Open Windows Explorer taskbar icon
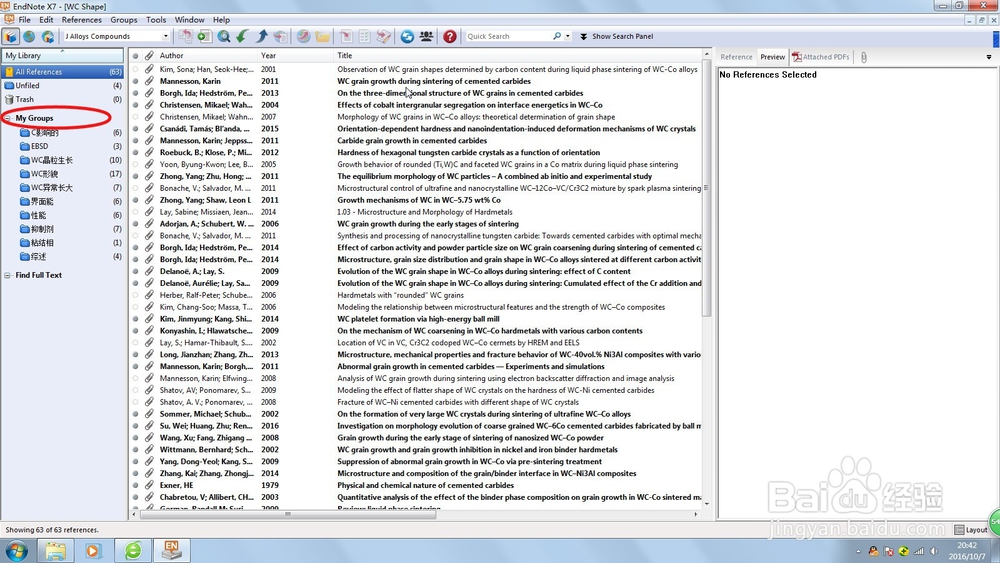This screenshot has width=1000, height=563. pyautogui.click(x=55, y=550)
